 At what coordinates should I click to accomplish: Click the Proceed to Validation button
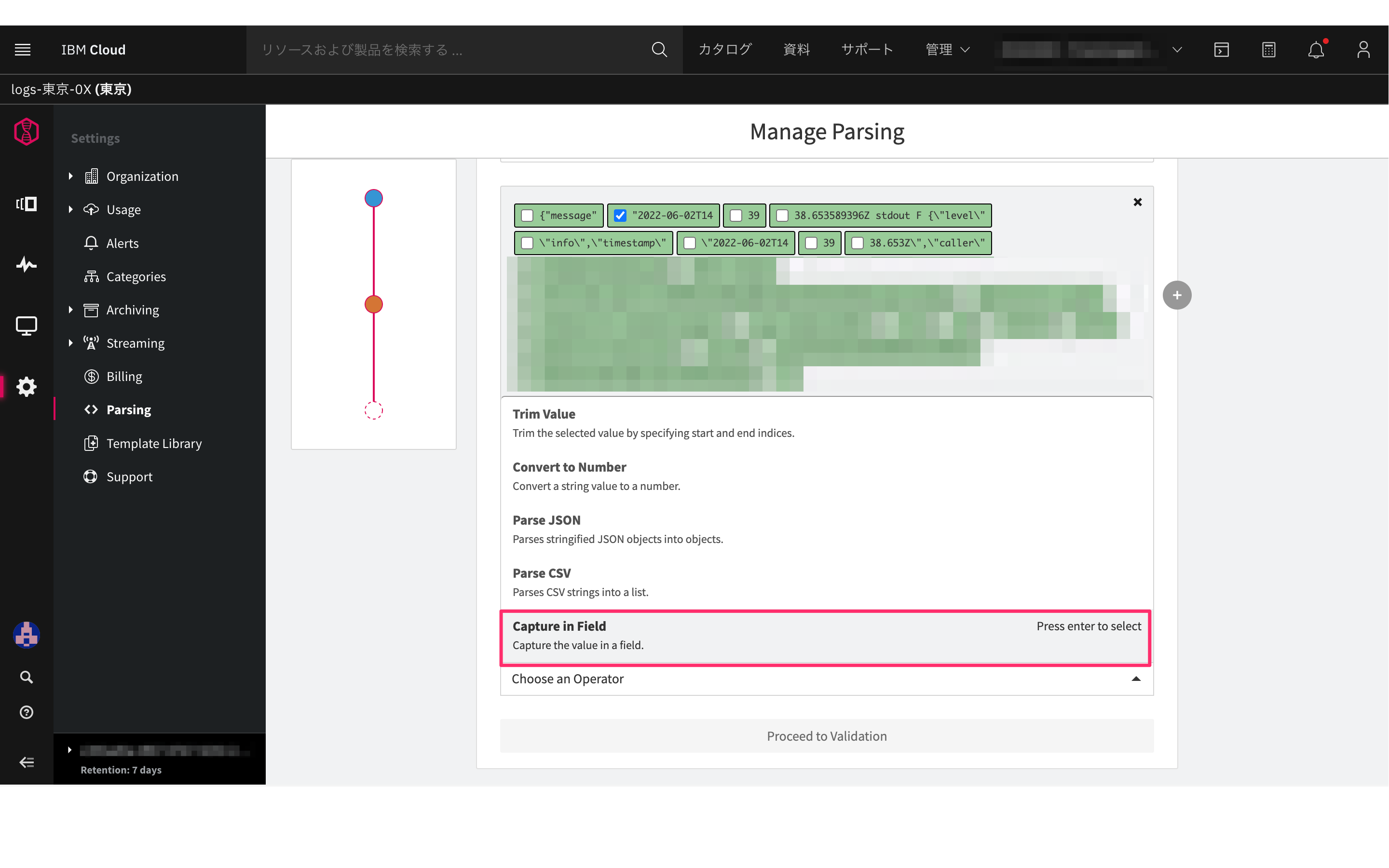(827, 736)
